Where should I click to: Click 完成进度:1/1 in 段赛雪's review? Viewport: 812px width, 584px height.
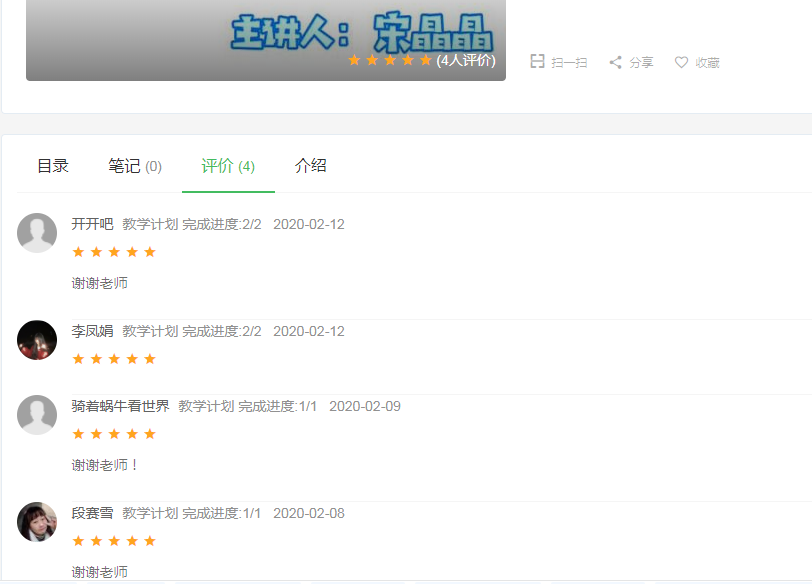coord(222,513)
